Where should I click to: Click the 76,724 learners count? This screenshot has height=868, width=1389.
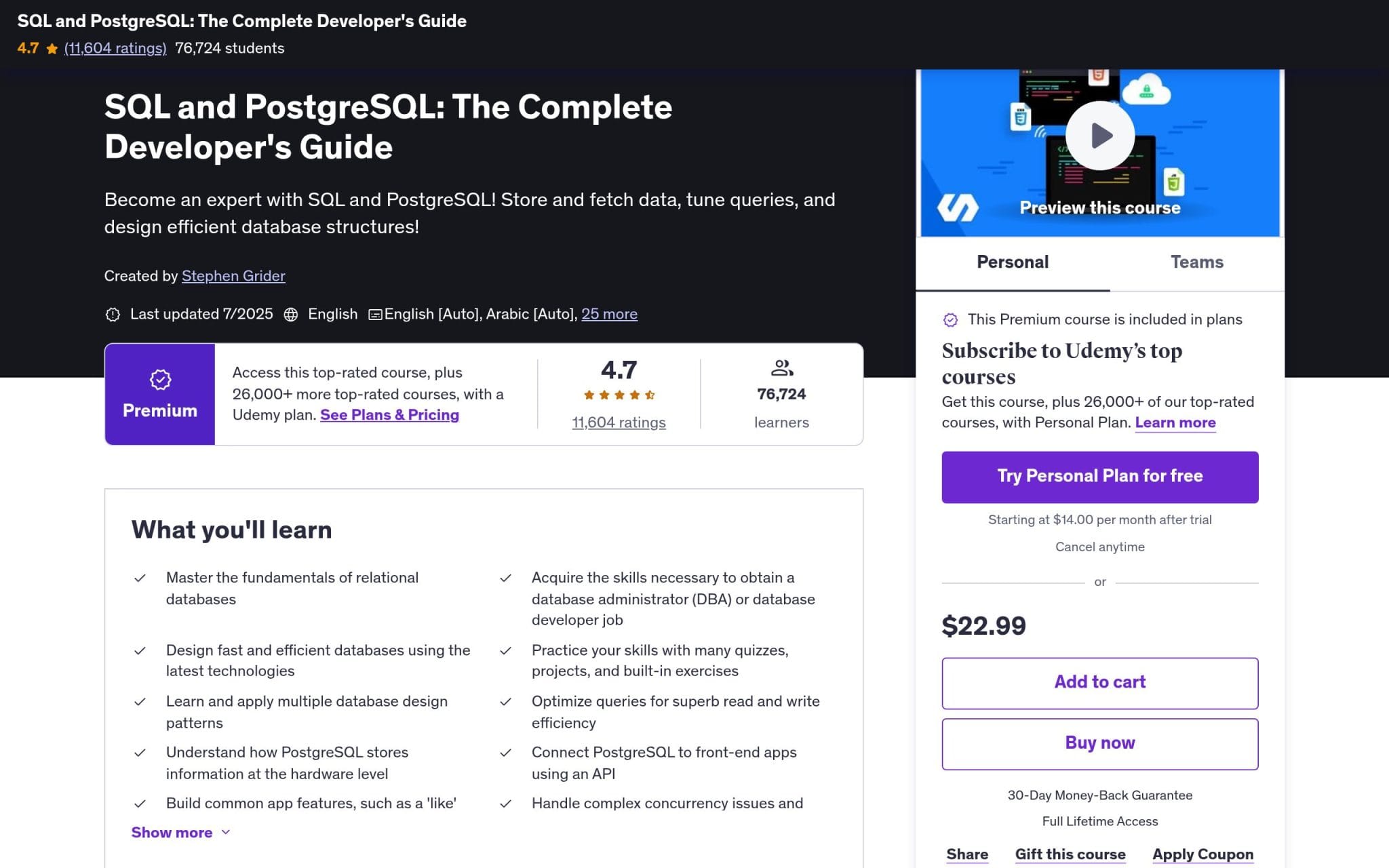(781, 394)
